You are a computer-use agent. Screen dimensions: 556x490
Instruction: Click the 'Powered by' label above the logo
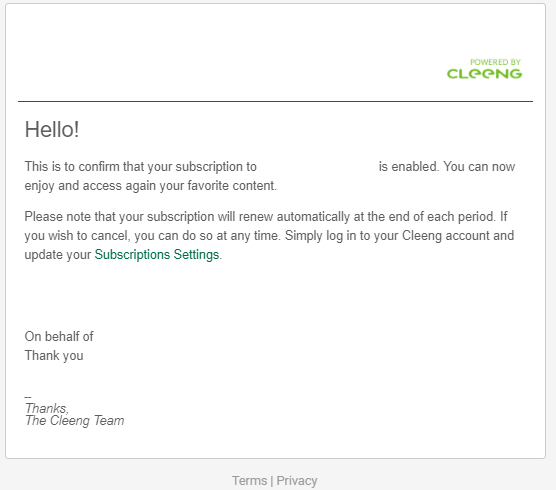[x=495, y=62]
